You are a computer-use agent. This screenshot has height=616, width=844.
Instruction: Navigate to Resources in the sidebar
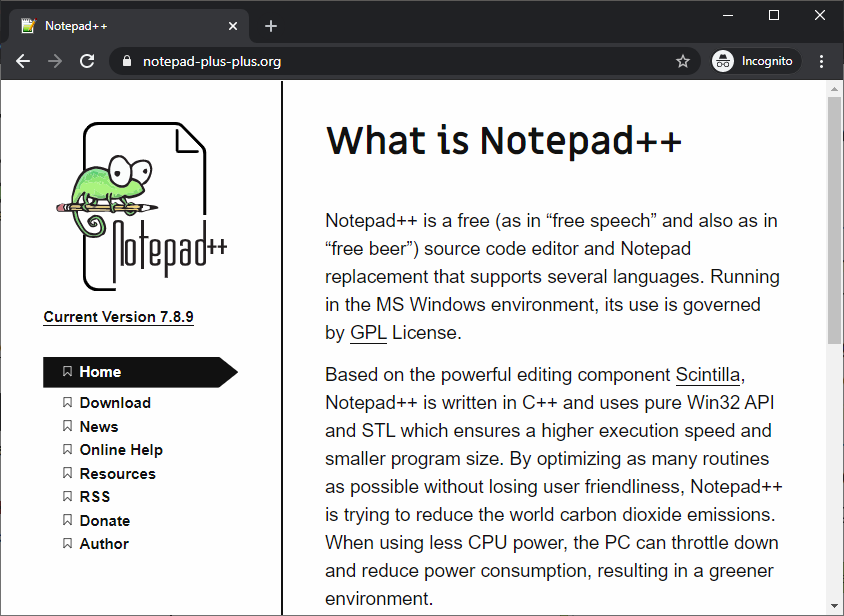117,474
